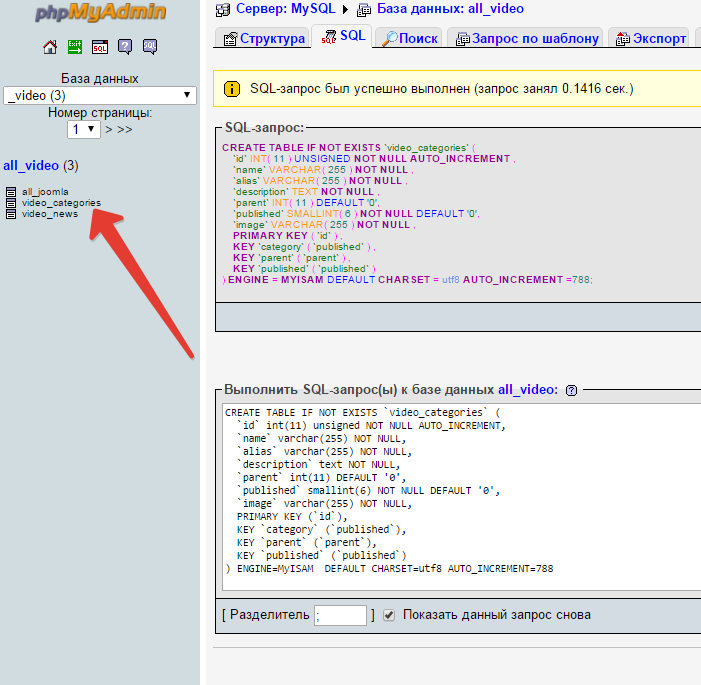Click the phpMyAdmin logo
Viewport: 701px width, 685px height.
click(100, 13)
